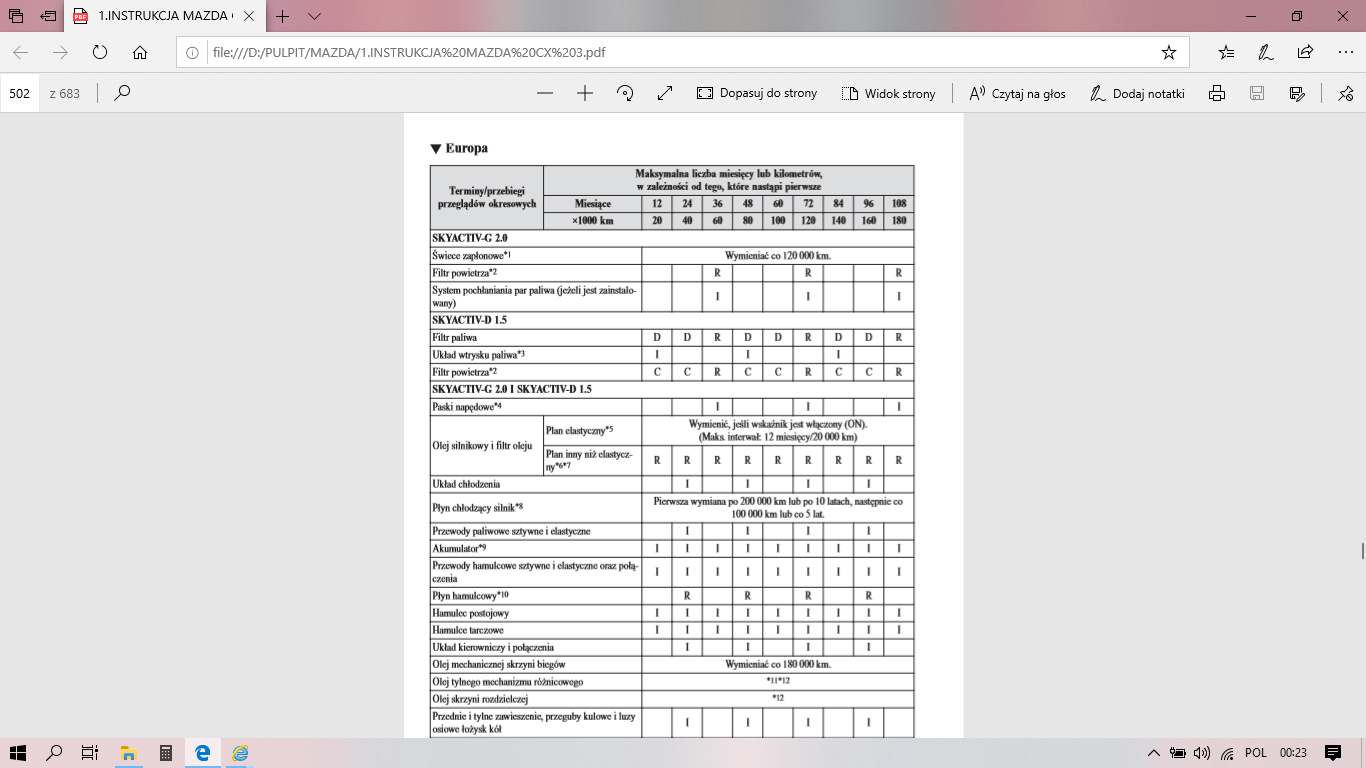
Task: Rotate the PDF page
Action: pos(625,93)
